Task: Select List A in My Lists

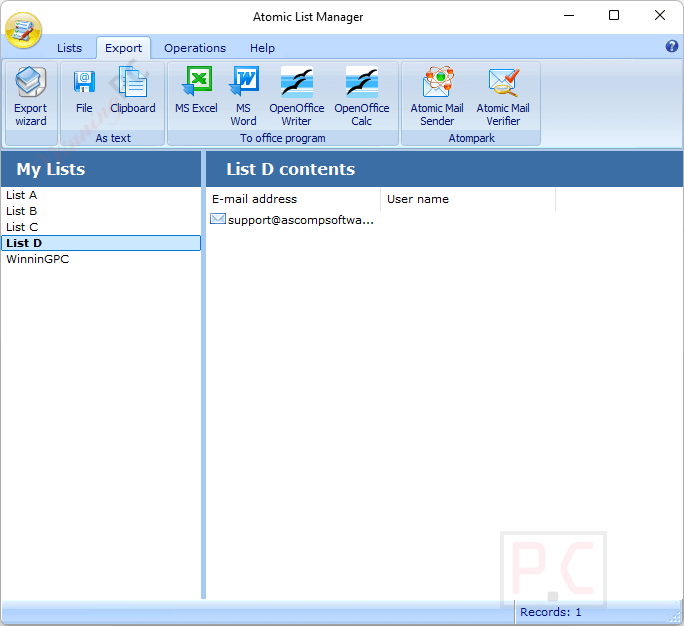Action: (x=101, y=195)
